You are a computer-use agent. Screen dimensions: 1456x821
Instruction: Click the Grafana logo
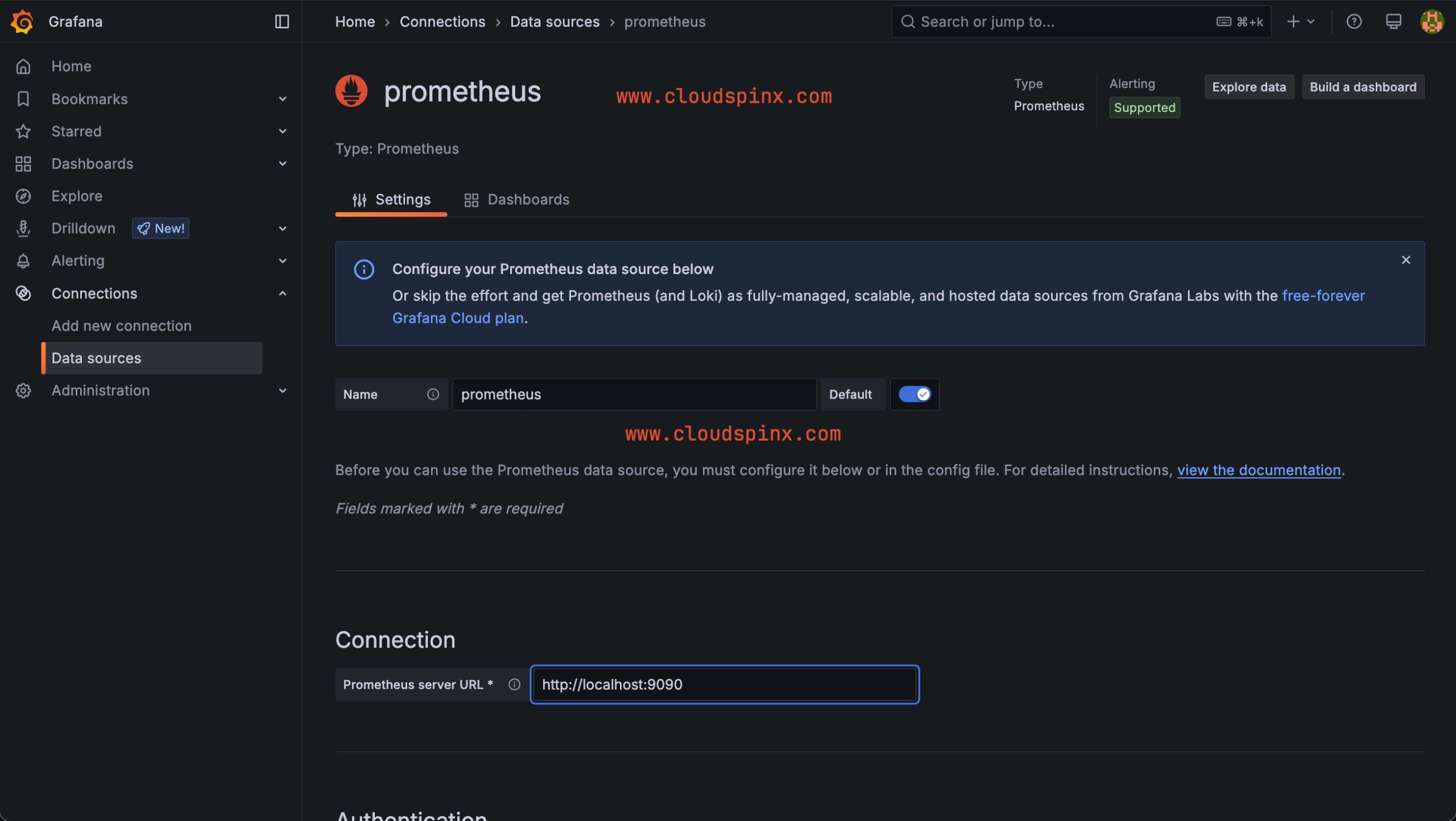22,22
